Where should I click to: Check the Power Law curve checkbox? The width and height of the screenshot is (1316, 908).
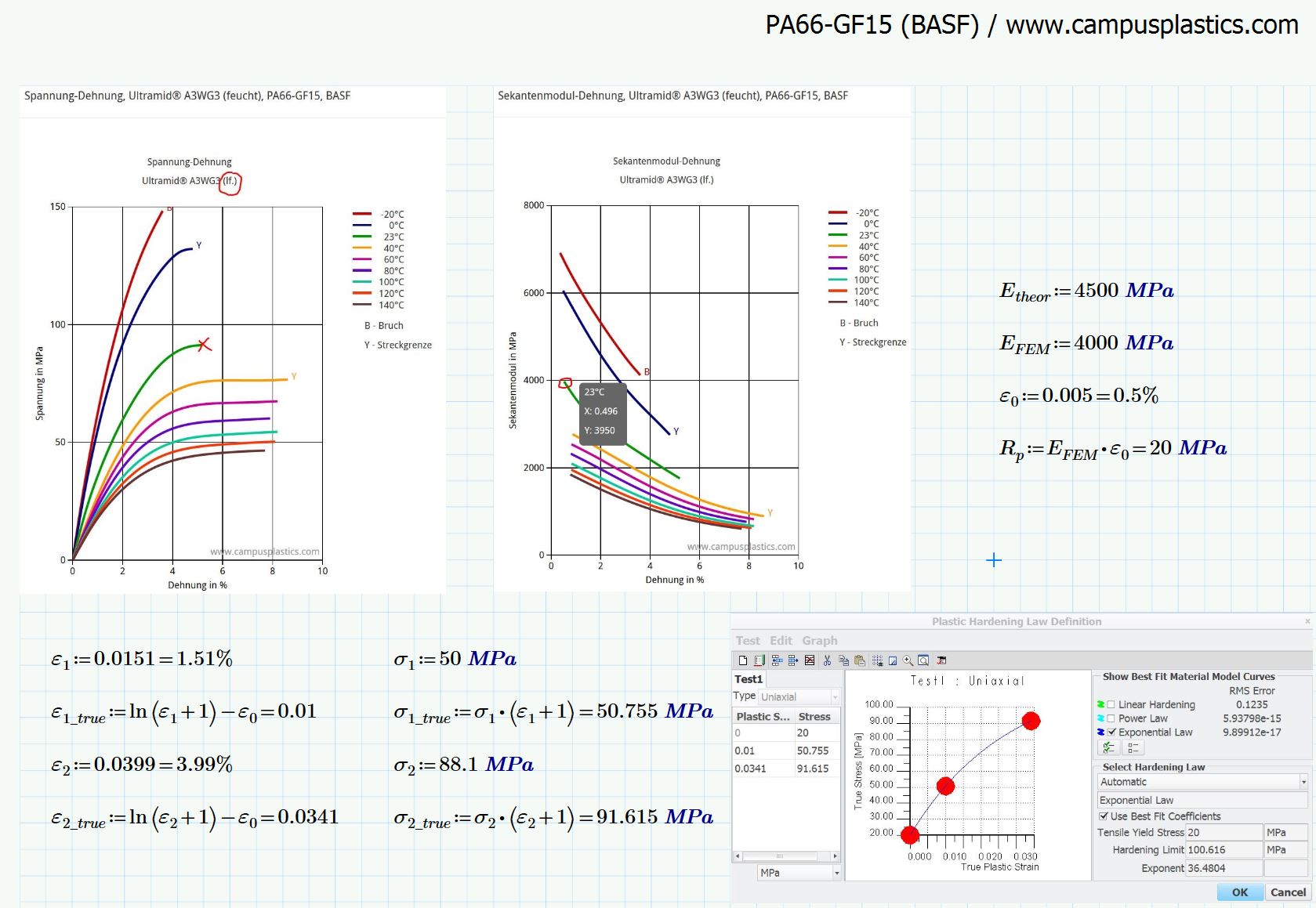click(x=1111, y=718)
